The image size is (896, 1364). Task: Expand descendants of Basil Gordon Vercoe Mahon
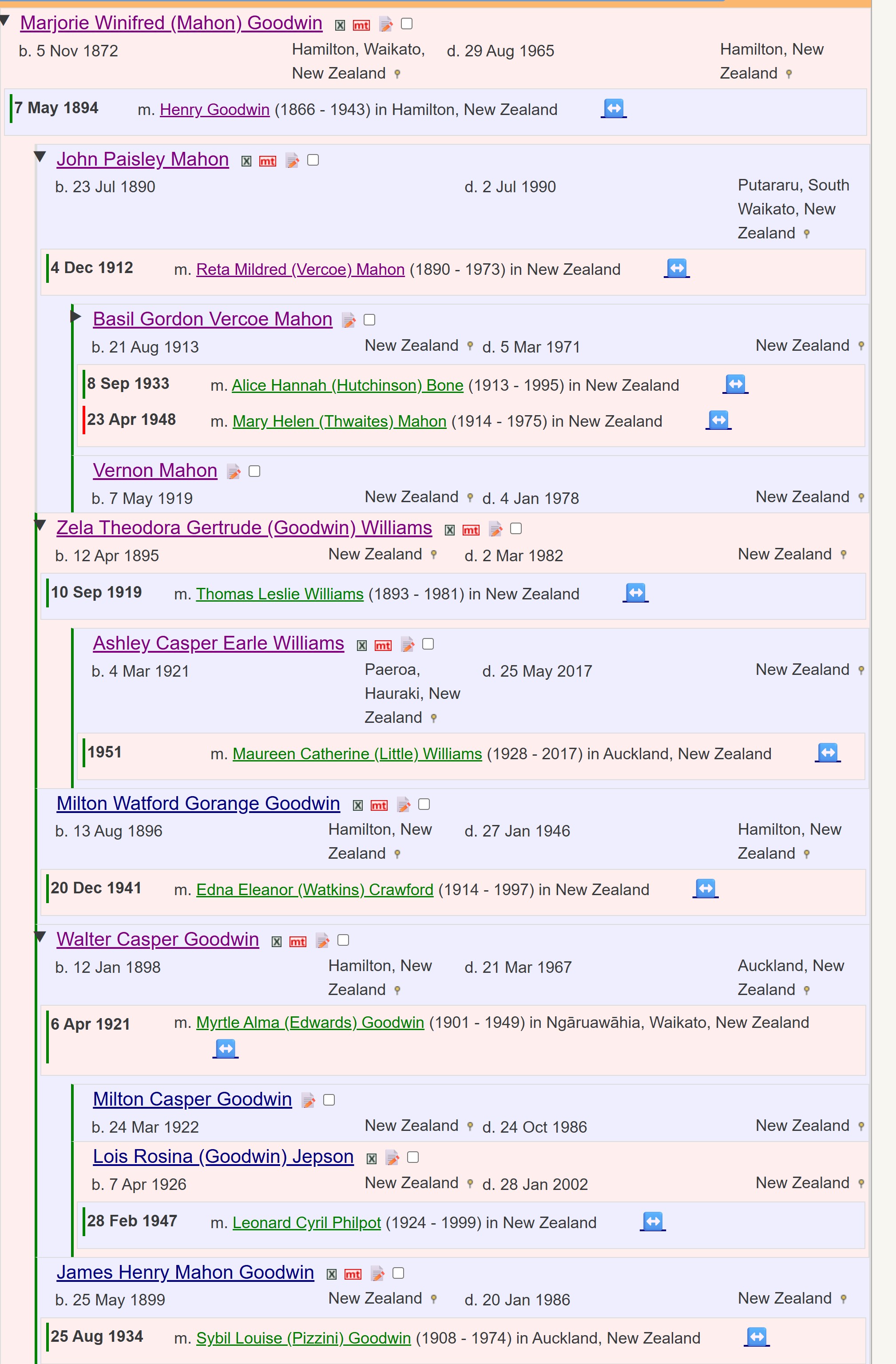pos(76,316)
